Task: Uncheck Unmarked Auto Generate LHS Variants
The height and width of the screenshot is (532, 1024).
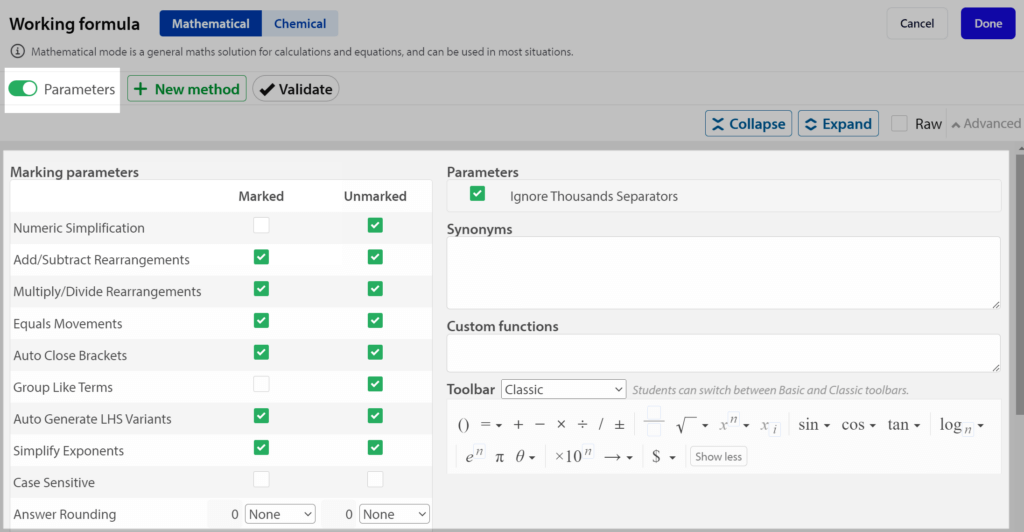Action: pos(375,416)
